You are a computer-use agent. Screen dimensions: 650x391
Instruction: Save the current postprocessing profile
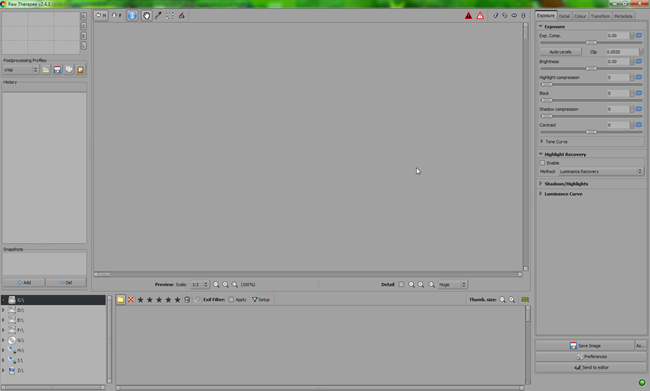57,70
